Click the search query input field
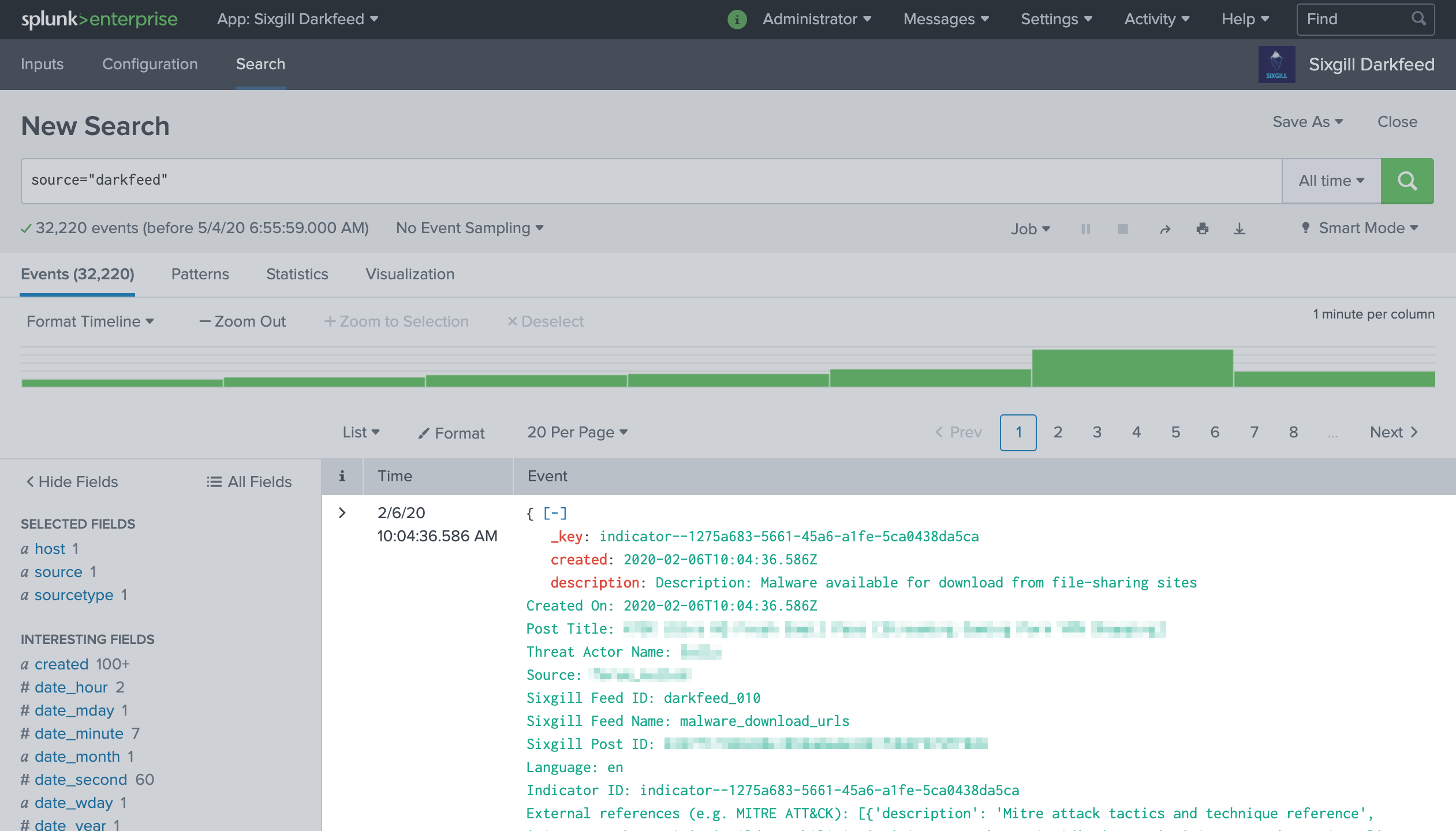 pos(651,181)
